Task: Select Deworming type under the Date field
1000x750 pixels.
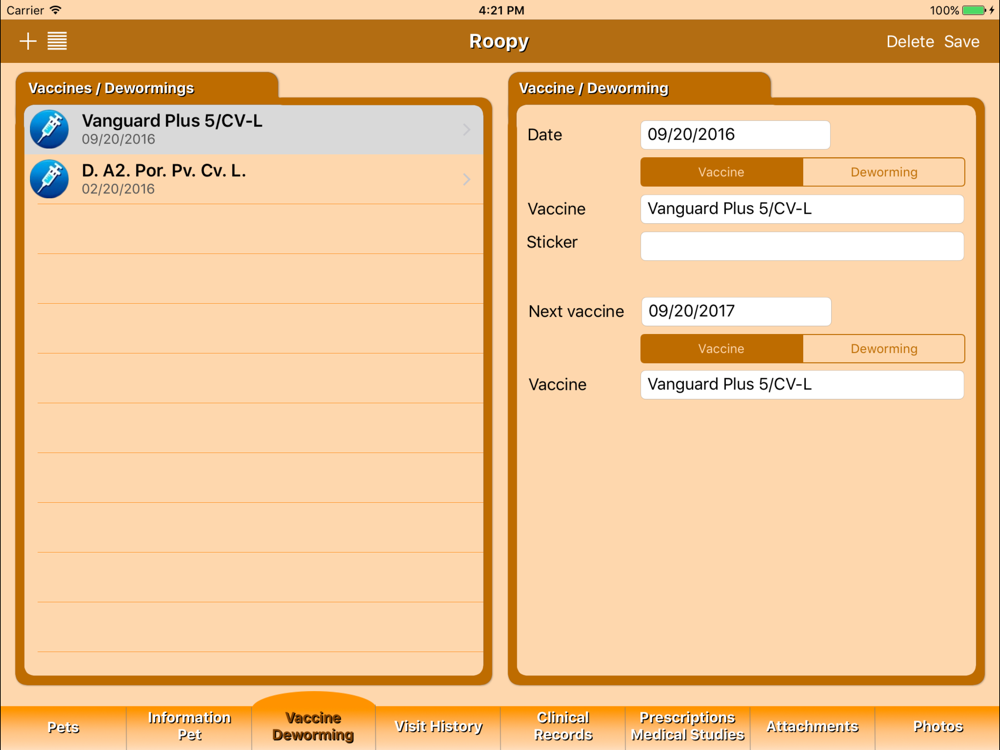Action: tap(883, 172)
